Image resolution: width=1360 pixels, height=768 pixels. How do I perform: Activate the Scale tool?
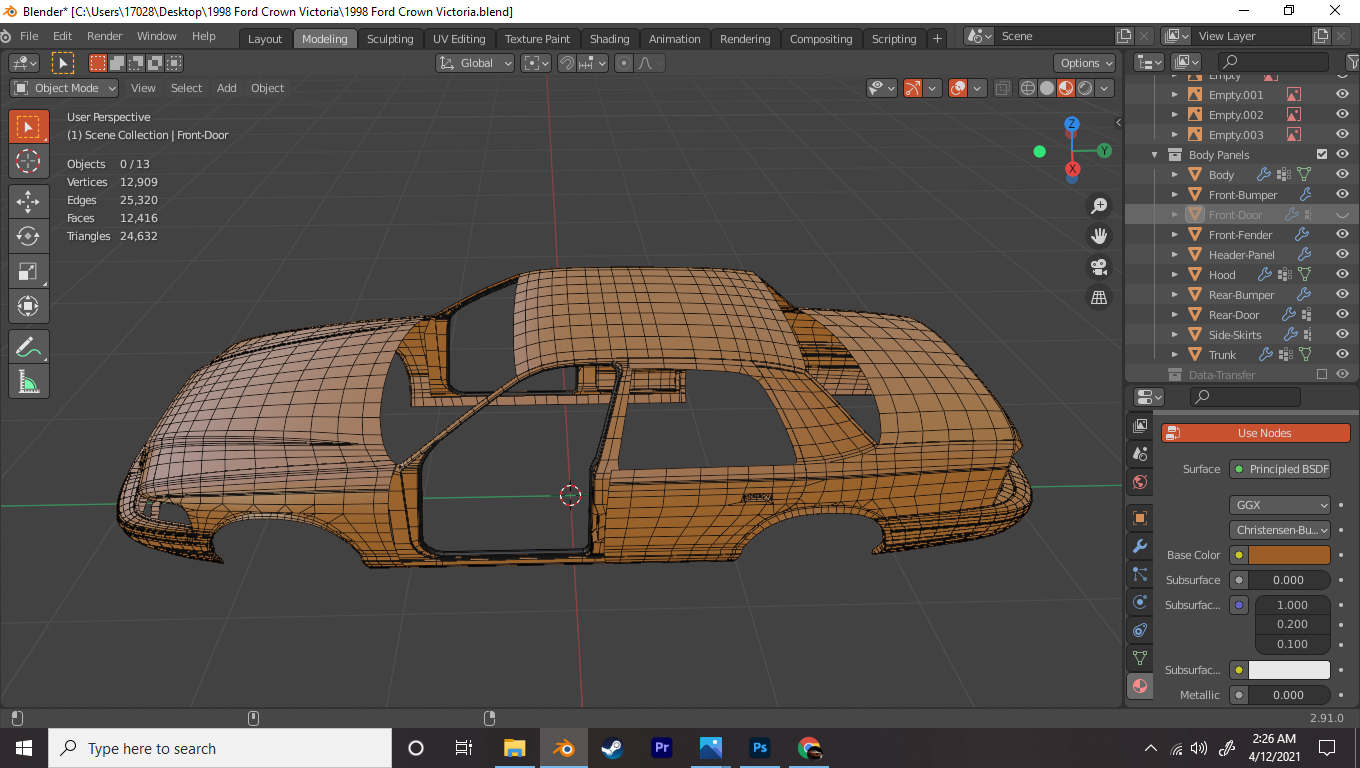coord(28,271)
